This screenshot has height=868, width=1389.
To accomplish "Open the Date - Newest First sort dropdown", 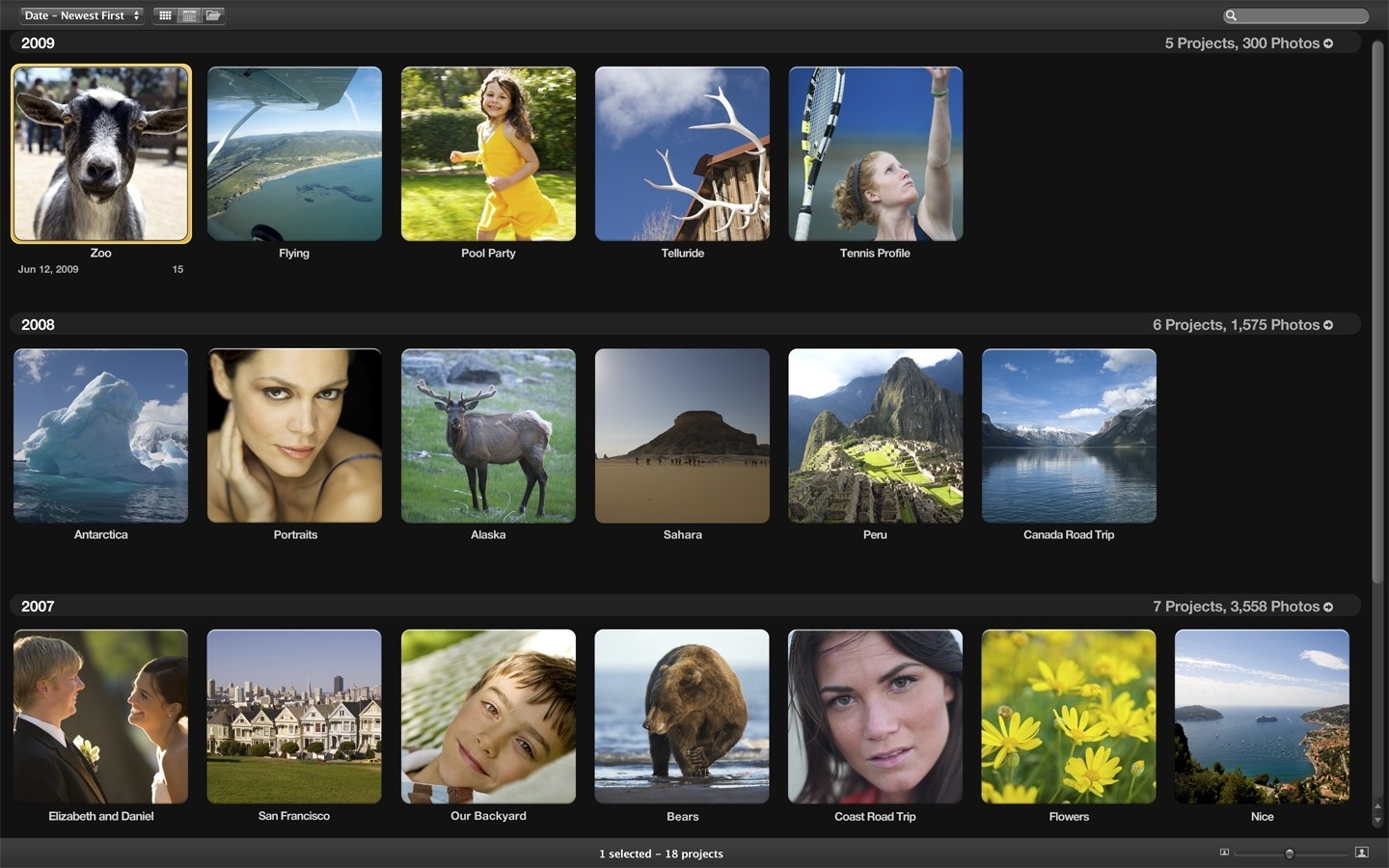I will pos(82,15).
